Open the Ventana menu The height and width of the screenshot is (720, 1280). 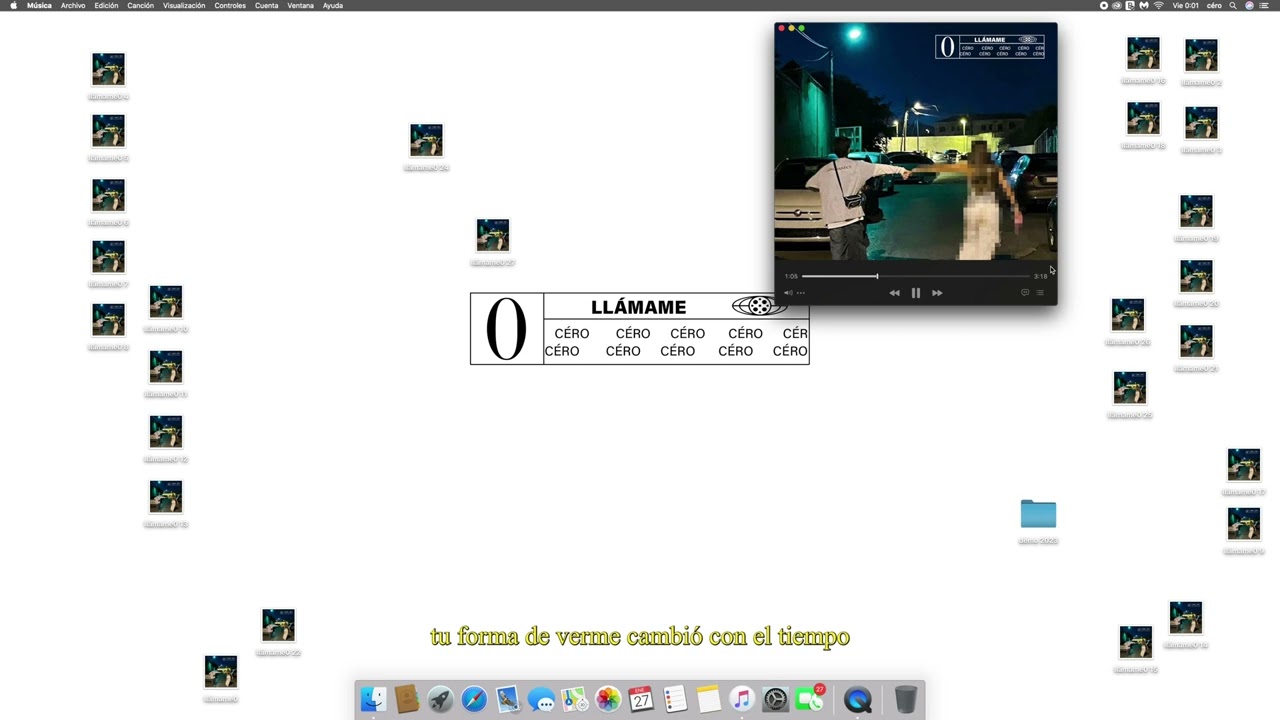tap(300, 5)
